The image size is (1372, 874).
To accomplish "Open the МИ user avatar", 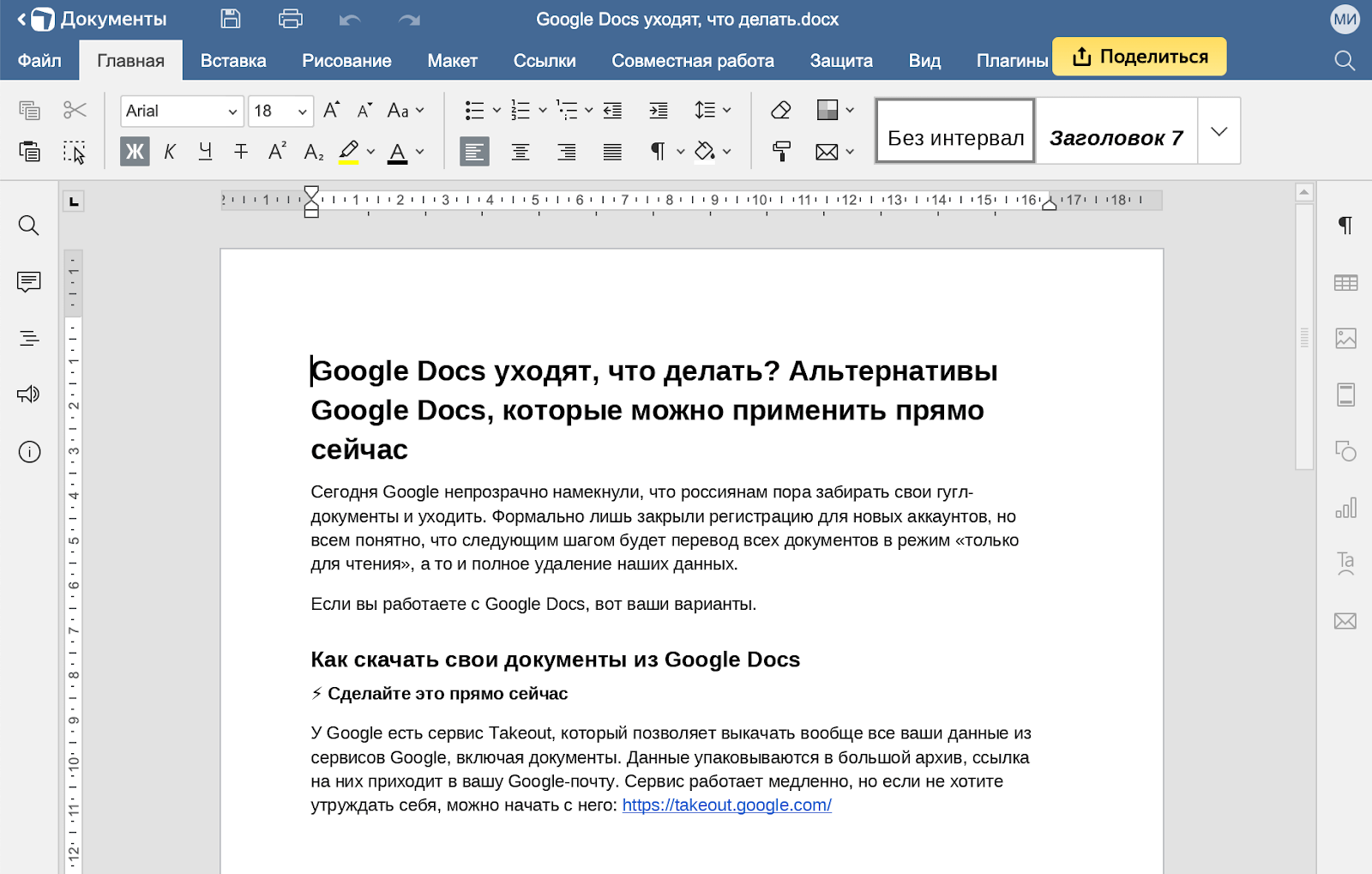I will coord(1345,19).
